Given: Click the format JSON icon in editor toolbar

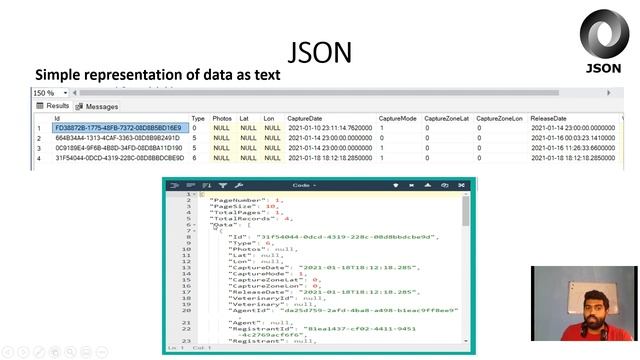Looking at the screenshot, I should pyautogui.click(x=174, y=185).
